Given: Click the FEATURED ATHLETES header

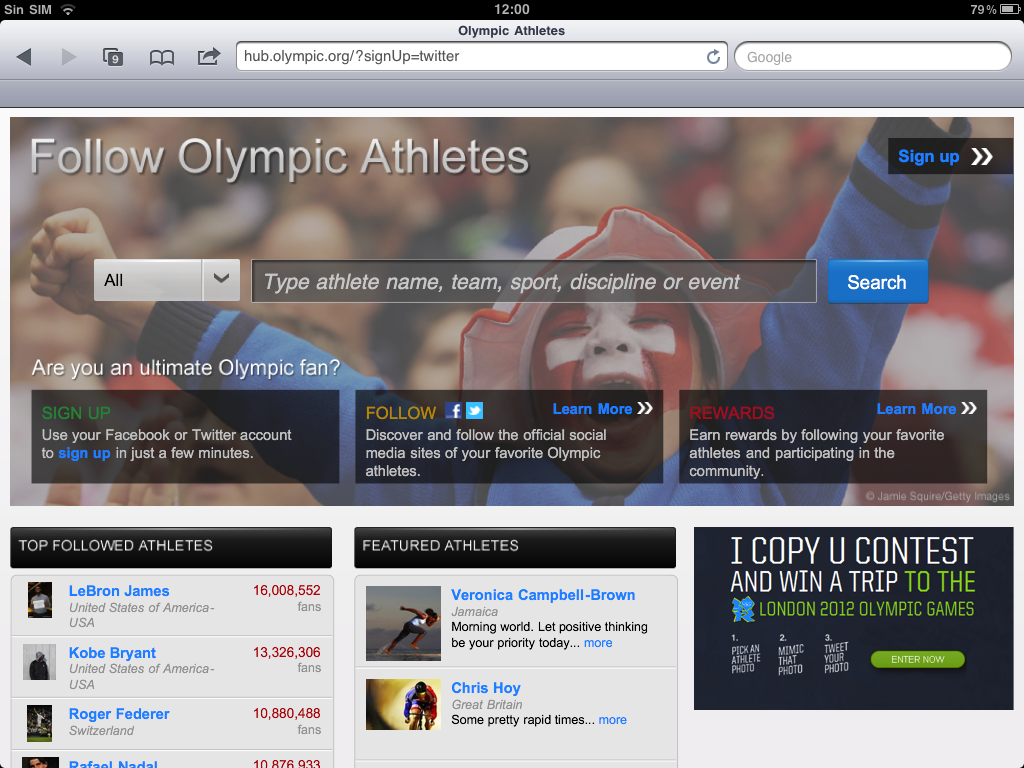Looking at the screenshot, I should pos(515,547).
